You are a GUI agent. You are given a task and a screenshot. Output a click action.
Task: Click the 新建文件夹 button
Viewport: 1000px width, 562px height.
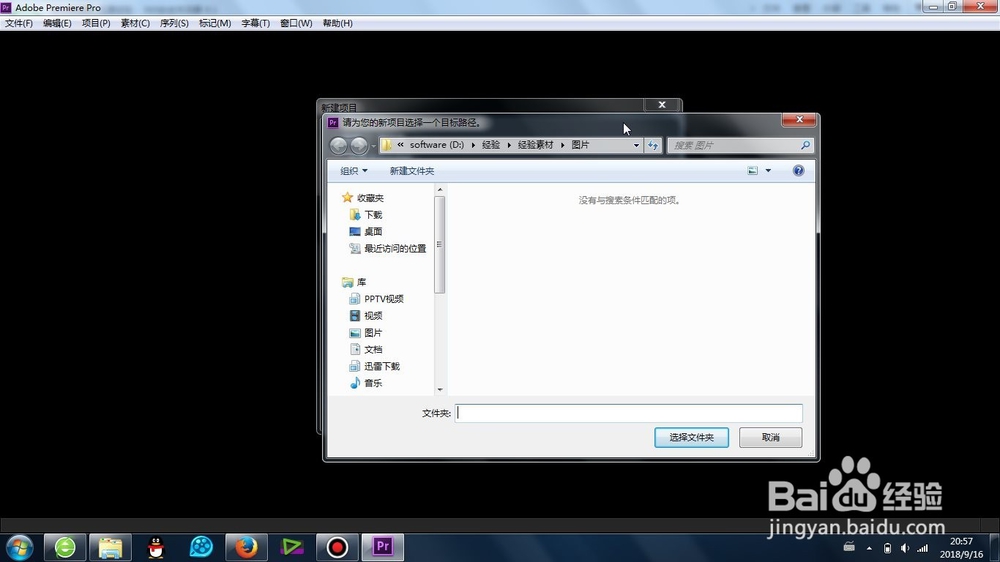click(x=412, y=171)
